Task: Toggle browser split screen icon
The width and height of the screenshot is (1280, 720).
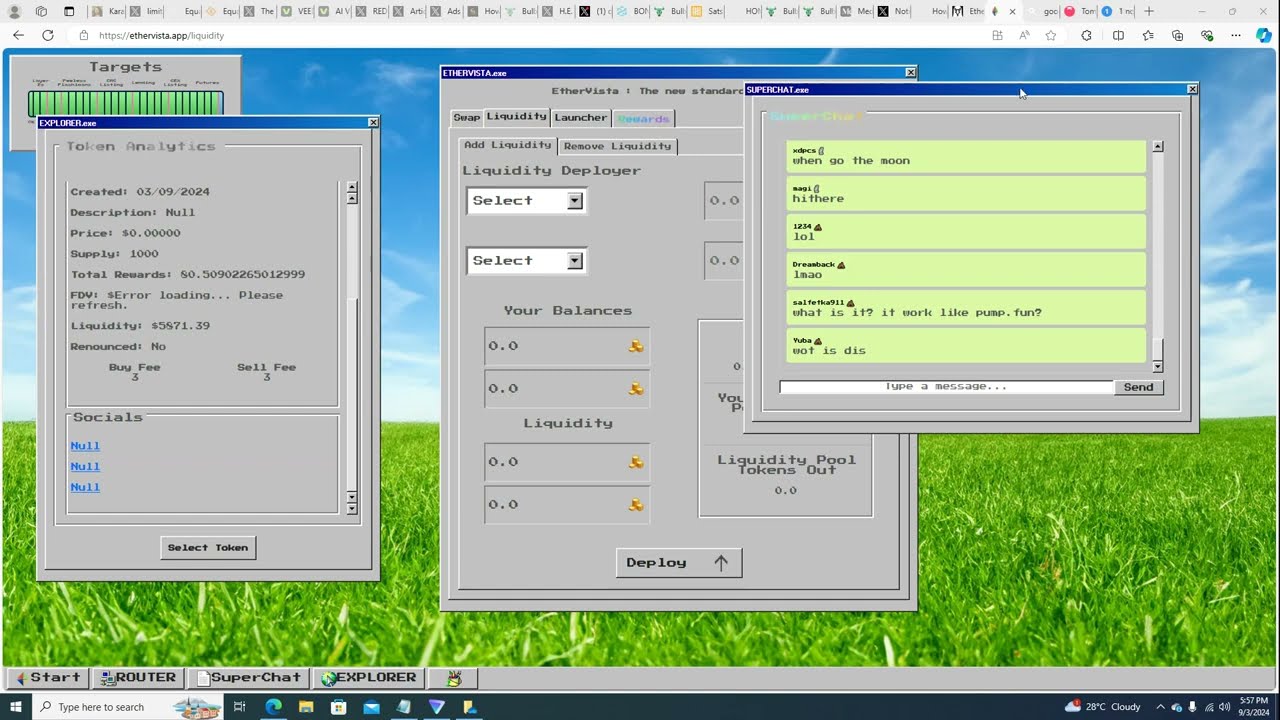Action: tap(1118, 35)
